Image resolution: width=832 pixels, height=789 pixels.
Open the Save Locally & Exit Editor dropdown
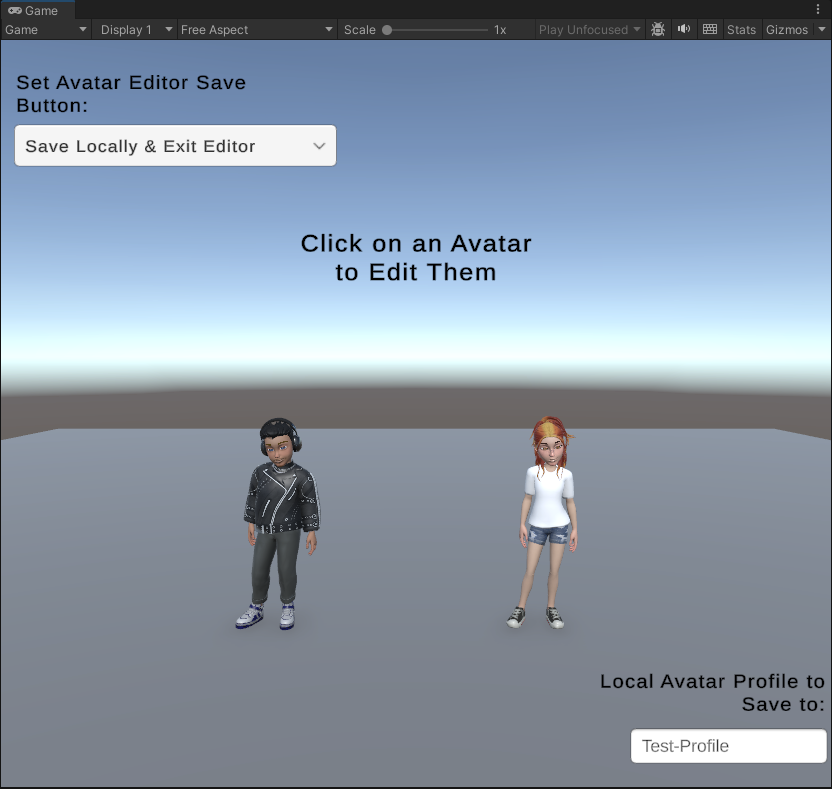[x=175, y=145]
